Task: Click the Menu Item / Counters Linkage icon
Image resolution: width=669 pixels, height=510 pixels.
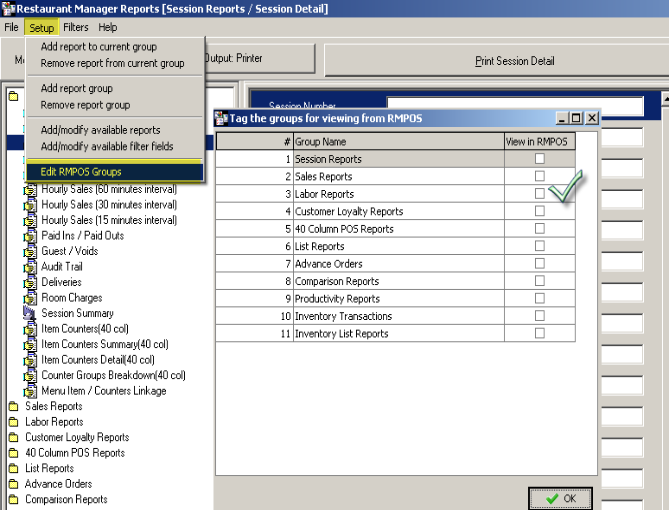Action: click(x=30, y=391)
